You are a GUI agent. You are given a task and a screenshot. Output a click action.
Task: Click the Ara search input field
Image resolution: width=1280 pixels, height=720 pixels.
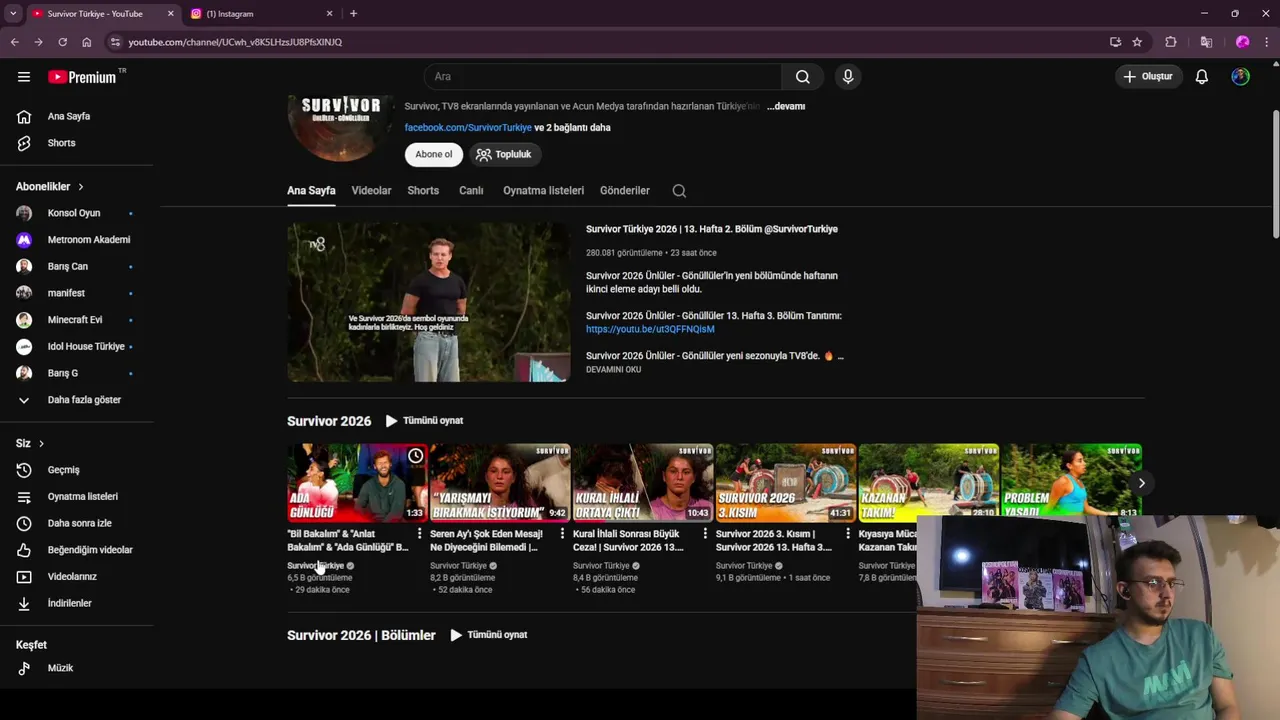tap(603, 76)
